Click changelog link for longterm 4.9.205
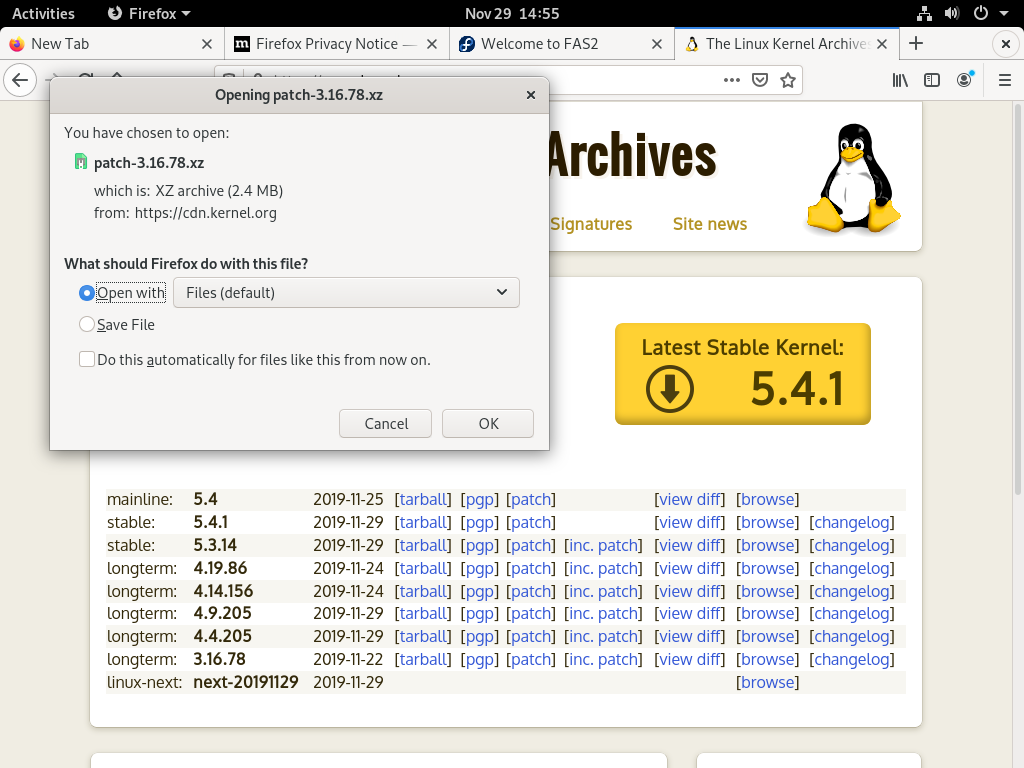This screenshot has height=768, width=1024. point(852,614)
